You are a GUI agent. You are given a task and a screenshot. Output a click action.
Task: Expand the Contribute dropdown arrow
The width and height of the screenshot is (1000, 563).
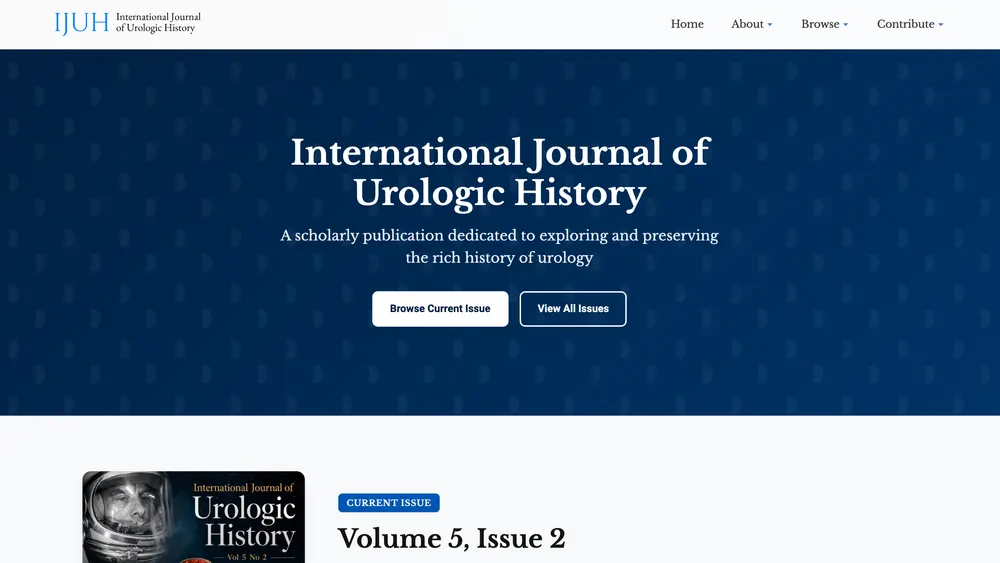[x=941, y=25]
